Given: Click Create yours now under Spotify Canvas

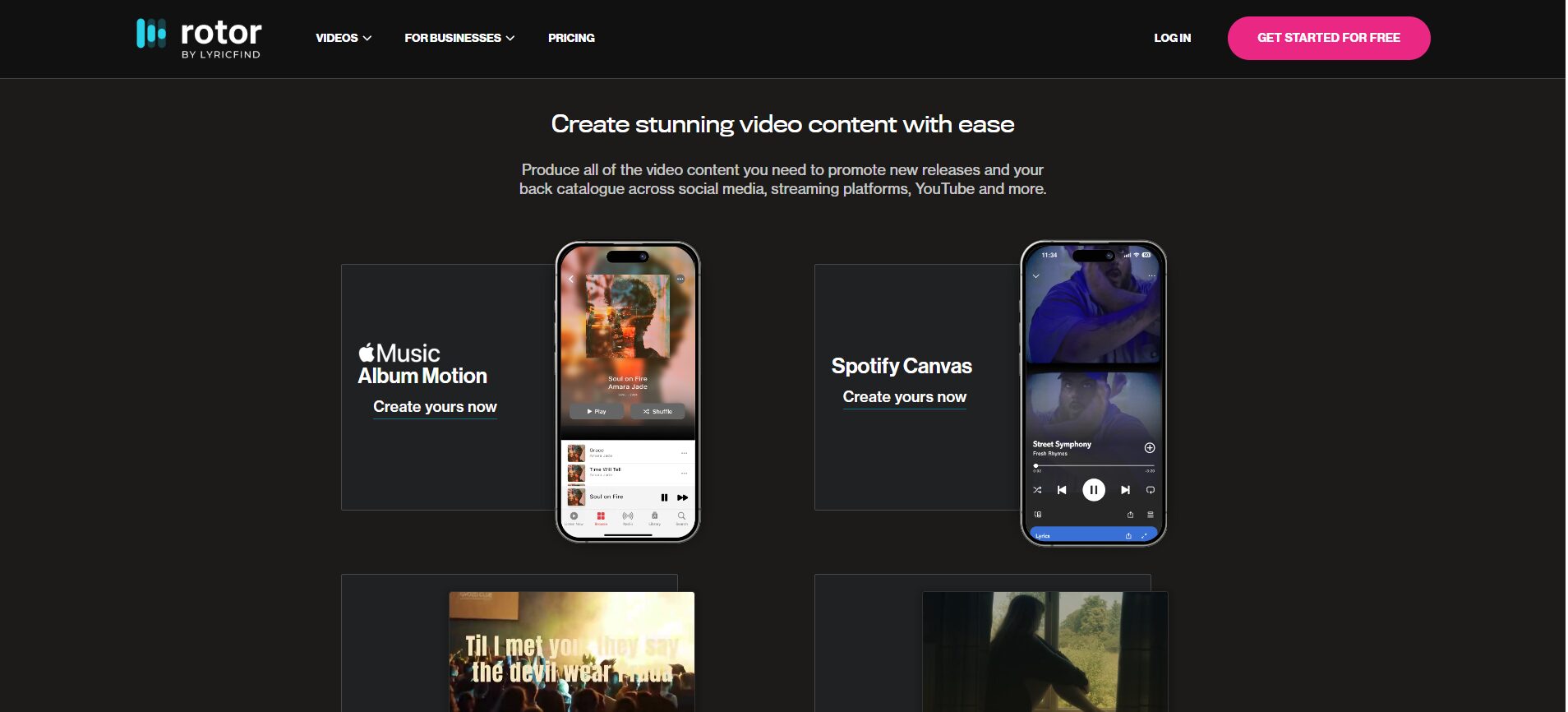Looking at the screenshot, I should point(904,397).
